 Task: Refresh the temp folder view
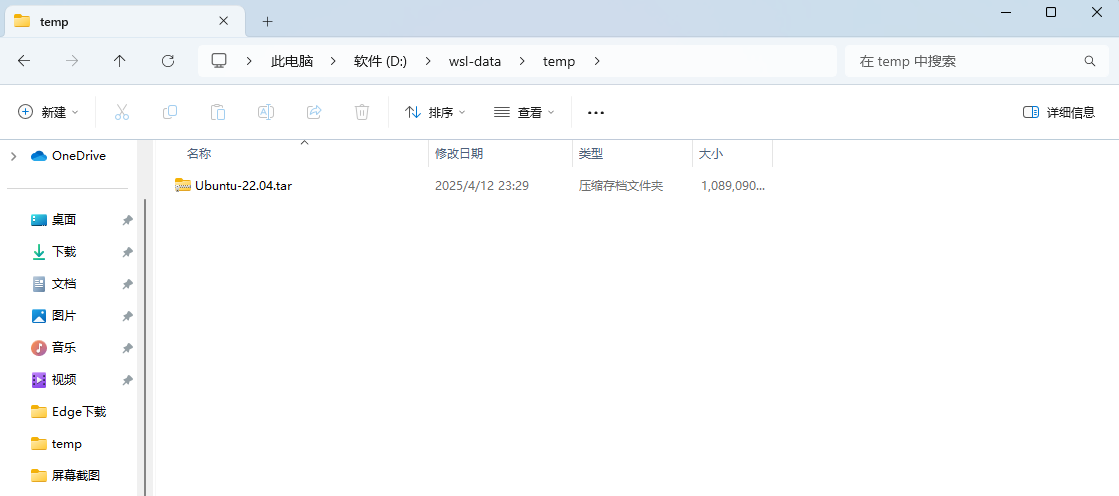tap(168, 61)
